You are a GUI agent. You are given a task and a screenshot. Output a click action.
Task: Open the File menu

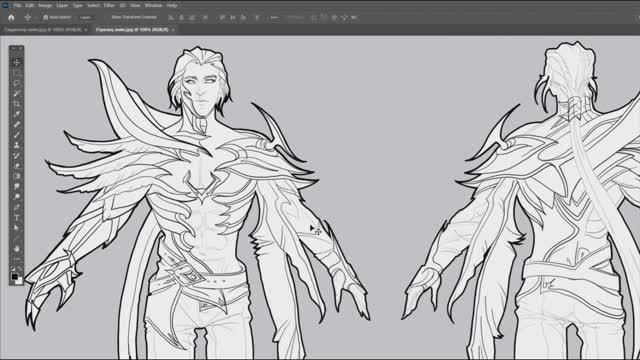click(x=17, y=5)
